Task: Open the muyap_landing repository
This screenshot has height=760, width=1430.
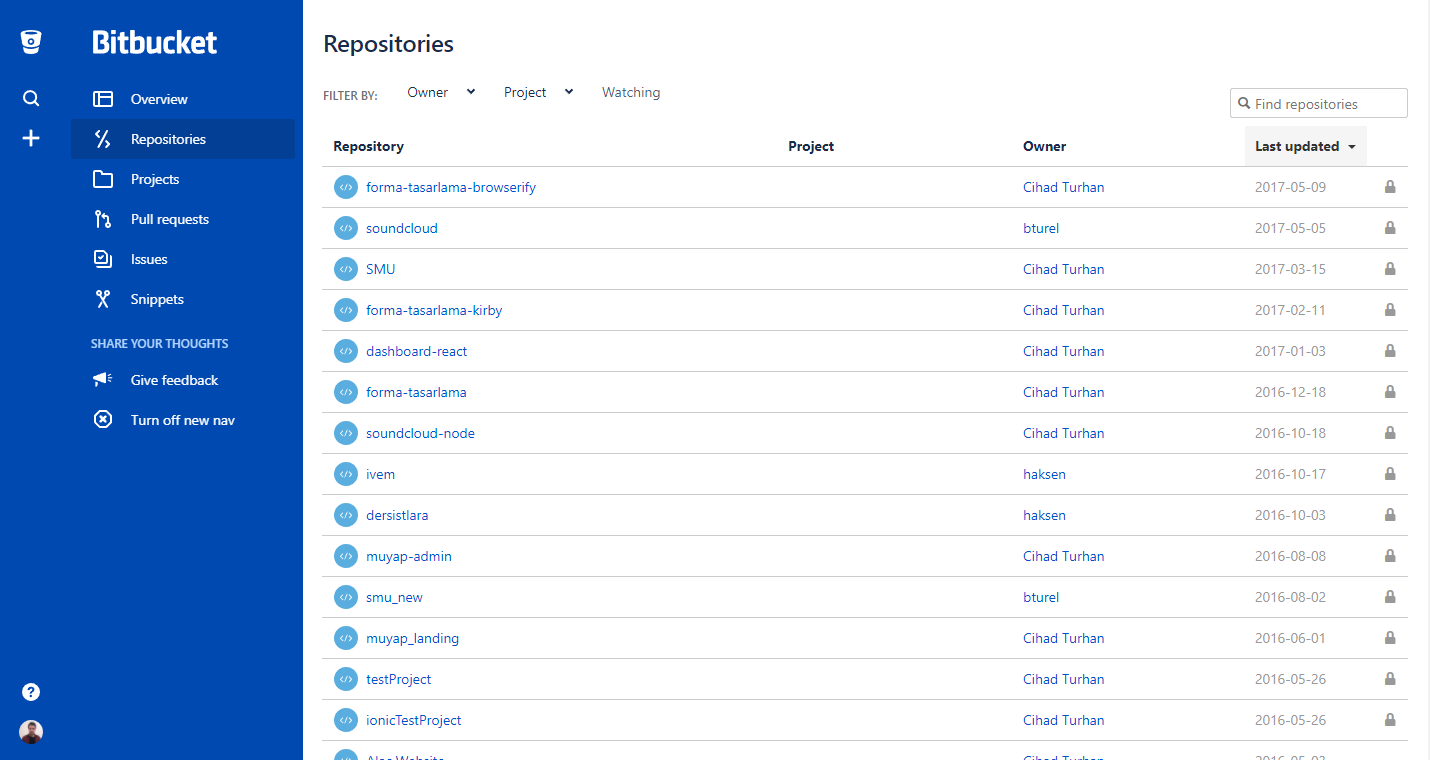Action: pos(413,638)
